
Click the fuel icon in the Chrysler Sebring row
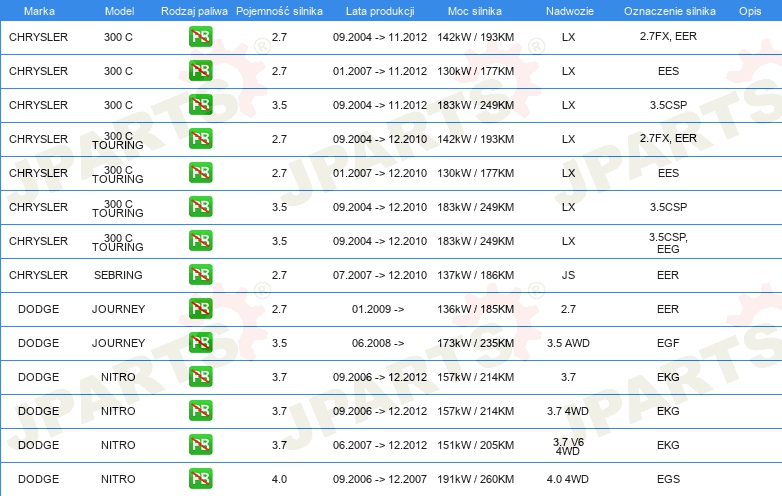(200, 275)
